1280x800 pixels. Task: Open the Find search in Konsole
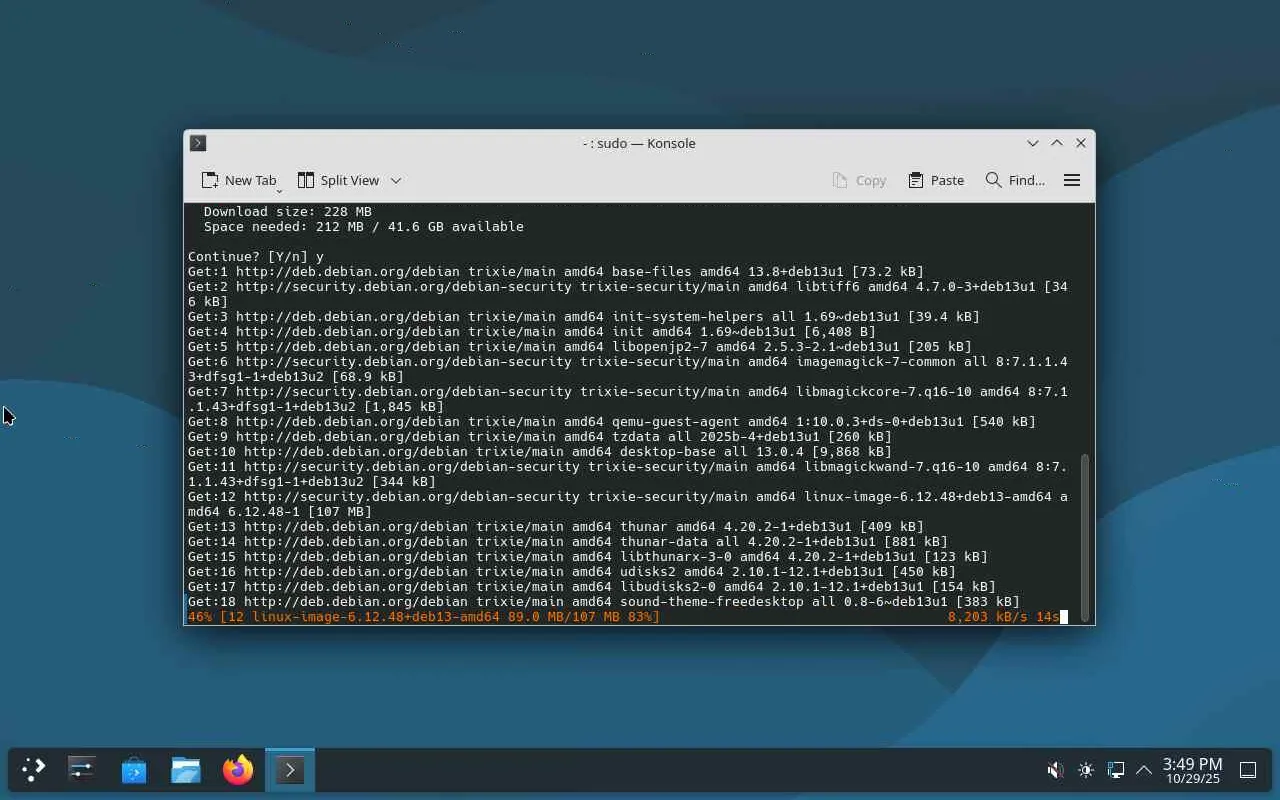pos(1015,180)
